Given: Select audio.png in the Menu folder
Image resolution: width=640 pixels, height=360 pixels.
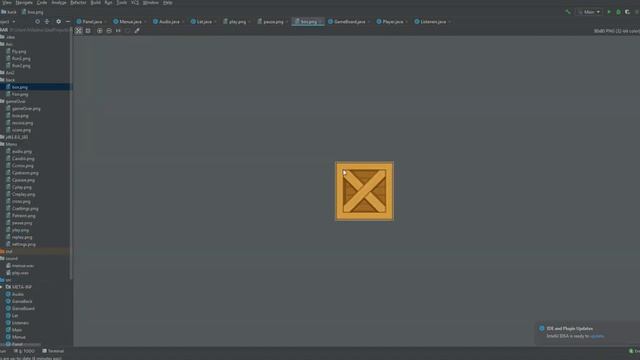Looking at the screenshot, I should coord(22,151).
